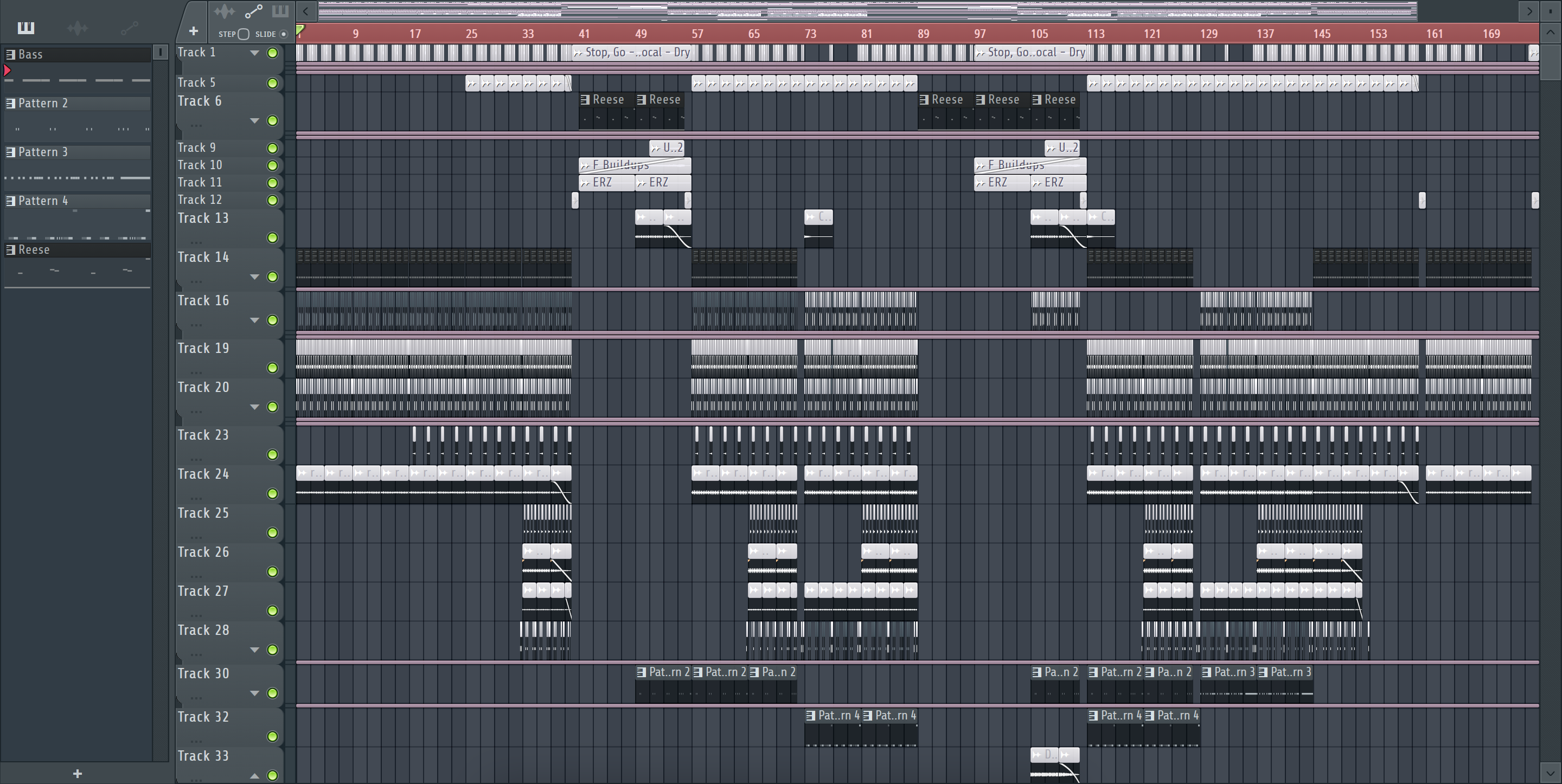Jump to bar 113 on timeline ruler
The image size is (1562, 784).
pos(1095,34)
